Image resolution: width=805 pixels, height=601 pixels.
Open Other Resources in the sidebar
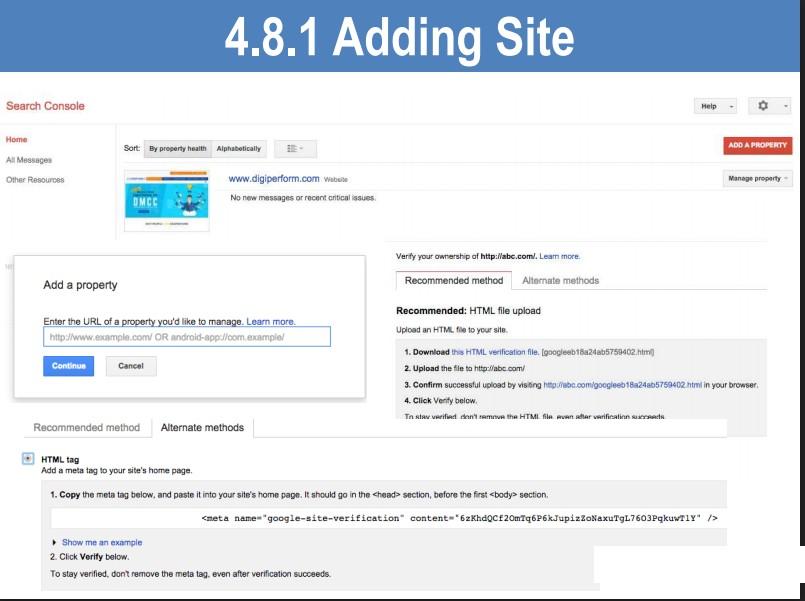click(35, 180)
